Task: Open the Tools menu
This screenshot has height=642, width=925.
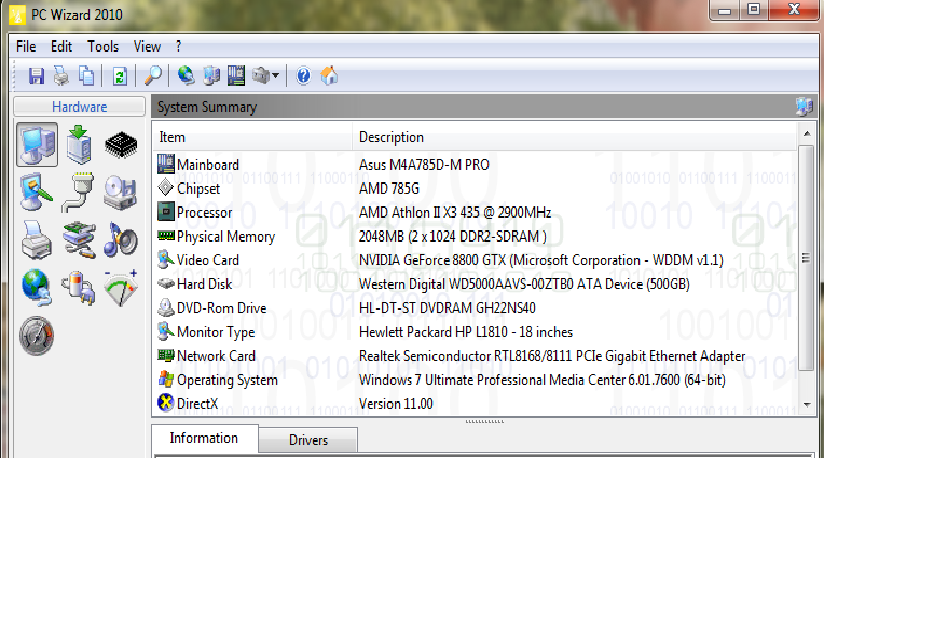Action: click(103, 47)
